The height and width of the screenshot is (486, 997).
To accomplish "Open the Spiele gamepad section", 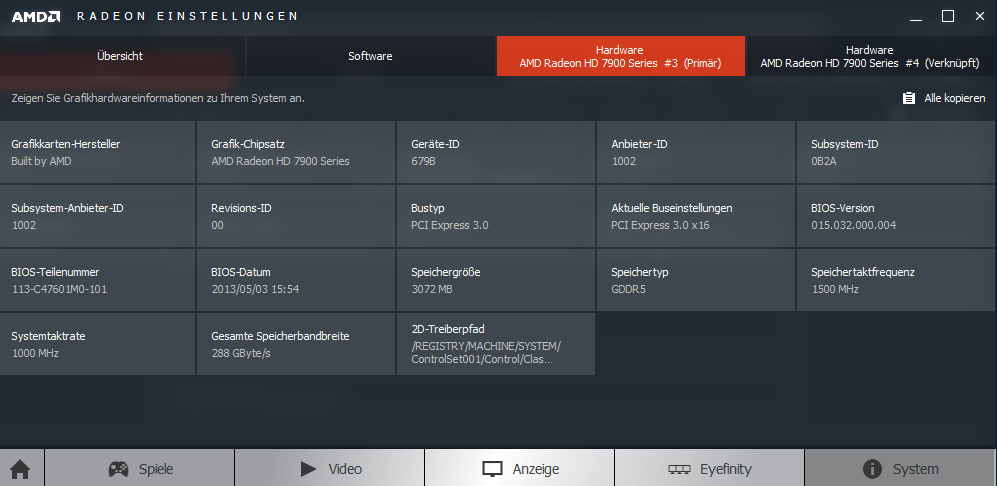I will 140,469.
